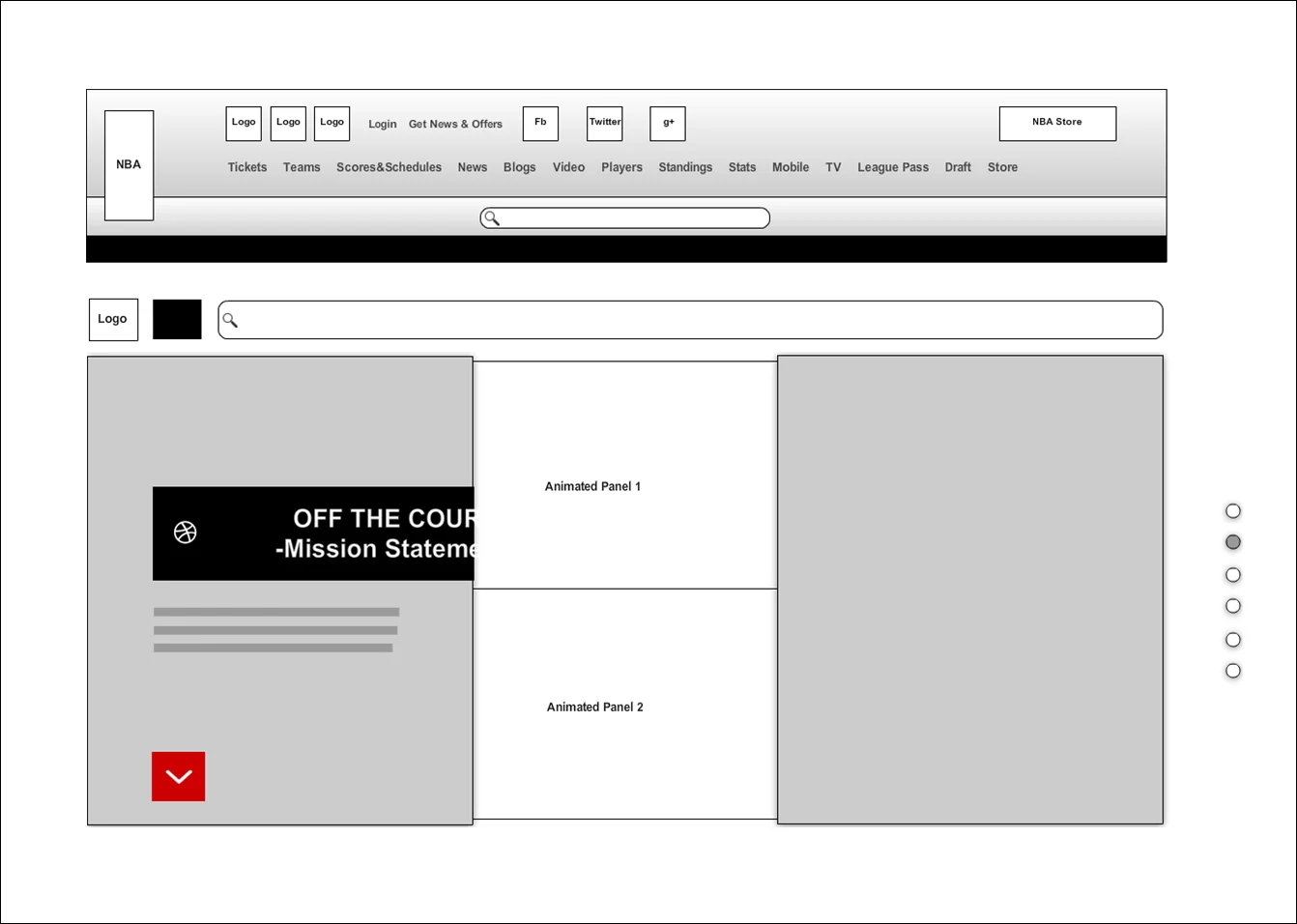
Task: Click the dribbble ball icon in Off The Court banner
Action: tap(185, 533)
